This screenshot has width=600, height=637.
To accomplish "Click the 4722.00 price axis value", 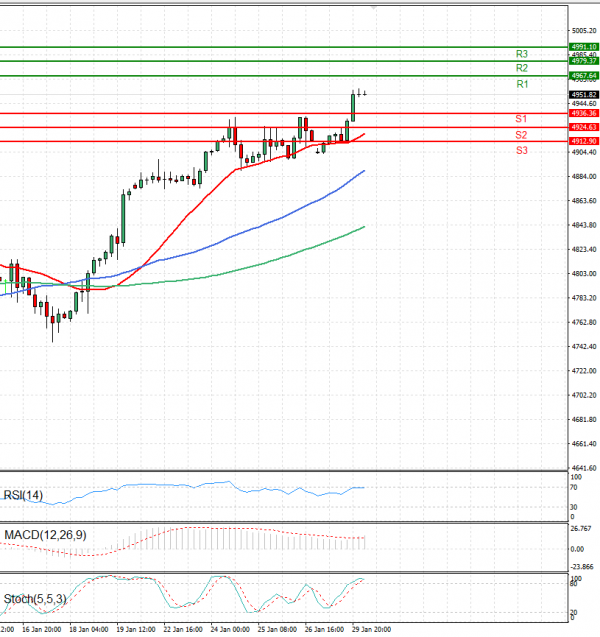I will 584,370.
